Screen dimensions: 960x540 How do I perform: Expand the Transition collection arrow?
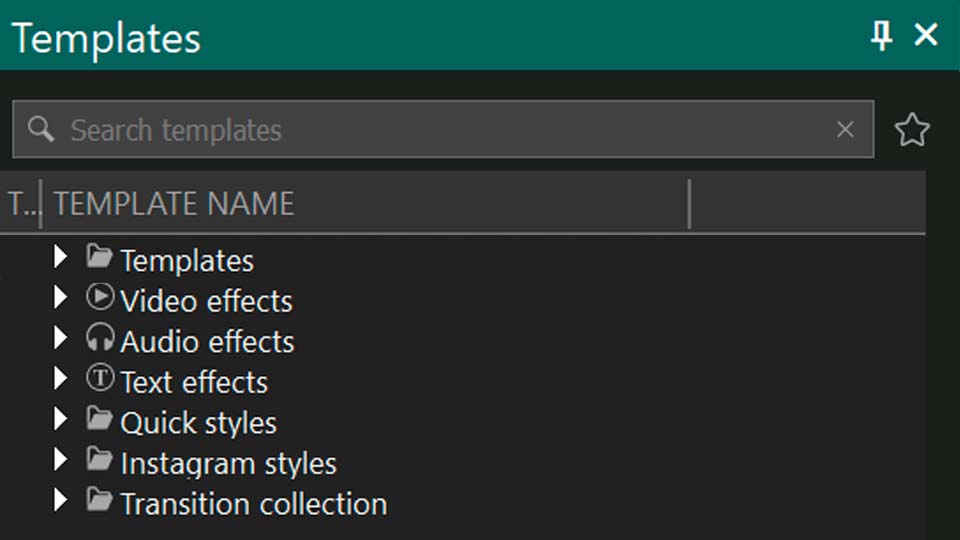tap(60, 500)
